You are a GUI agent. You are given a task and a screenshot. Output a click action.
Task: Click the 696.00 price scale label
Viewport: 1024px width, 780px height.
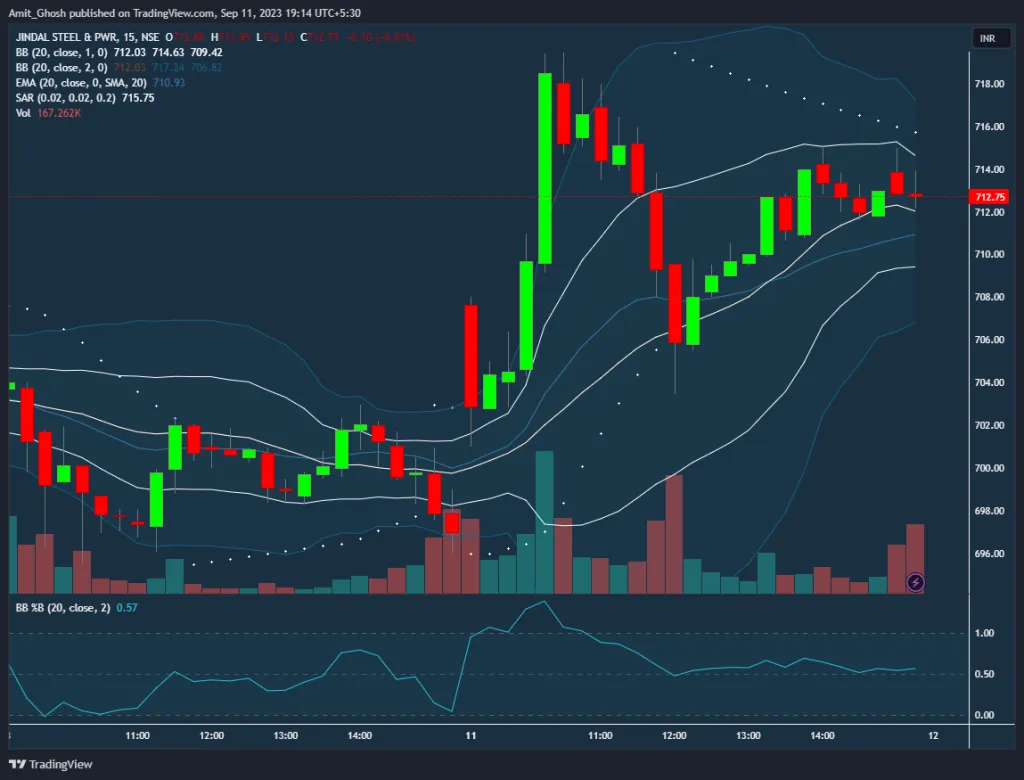point(989,554)
